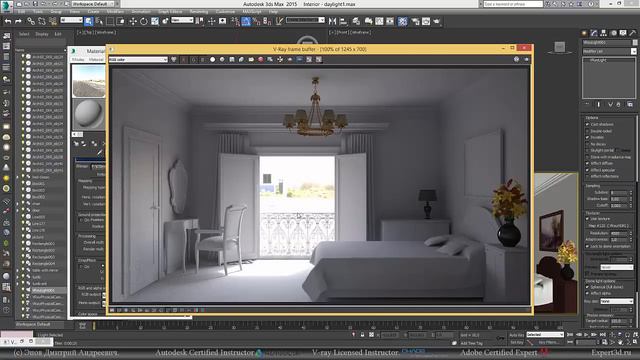Screen dimensions: 640x360
Task: Click Key Filters button
Action: pos(548,342)
